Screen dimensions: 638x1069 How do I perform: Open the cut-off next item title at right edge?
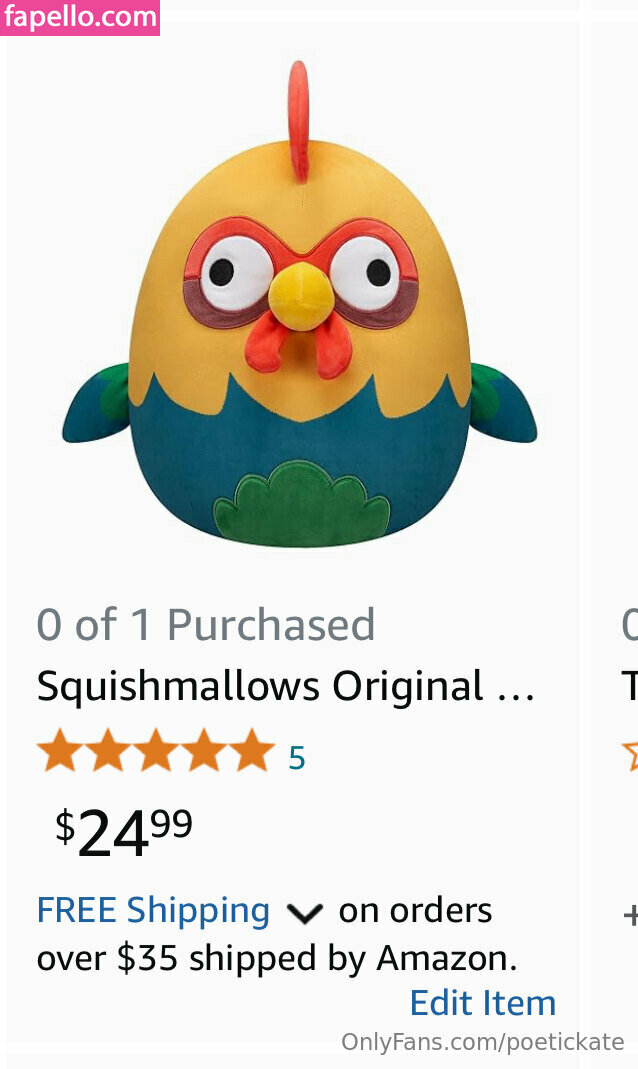click(x=629, y=687)
